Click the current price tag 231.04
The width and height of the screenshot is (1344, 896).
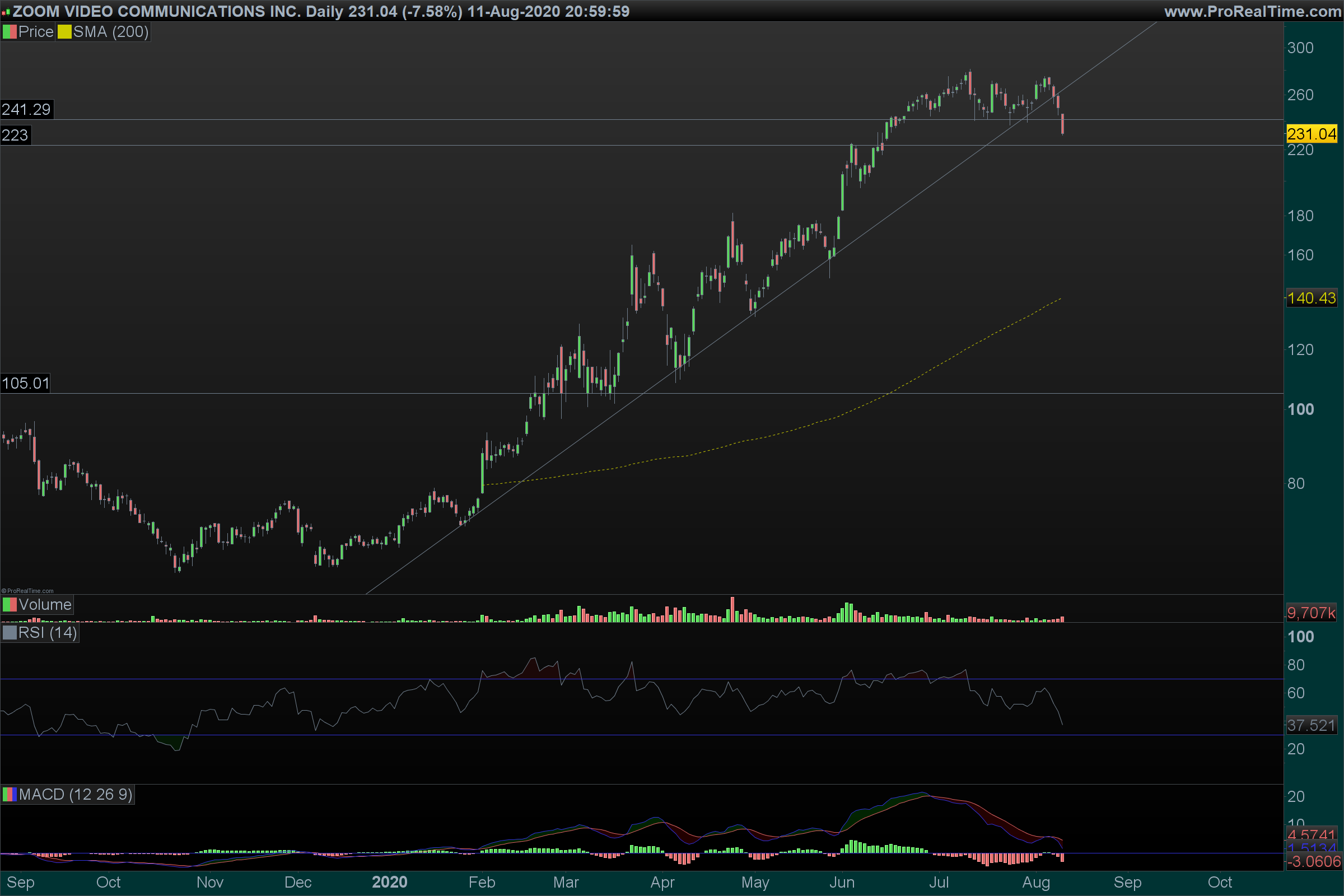(x=1312, y=134)
